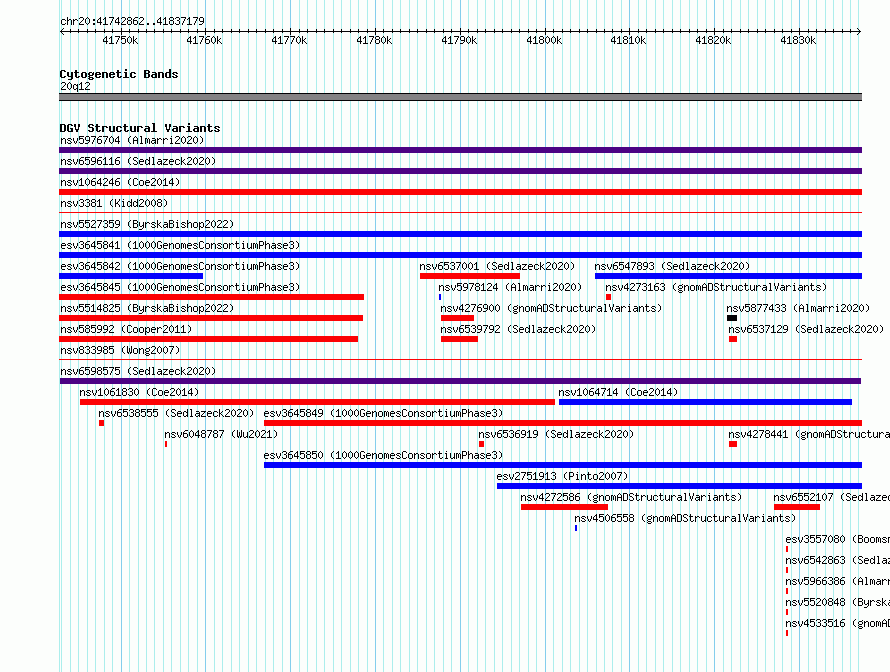Select the nsv5527359 (ByrskaBishop2022) label
This screenshot has height=672, width=890.
tap(147, 224)
